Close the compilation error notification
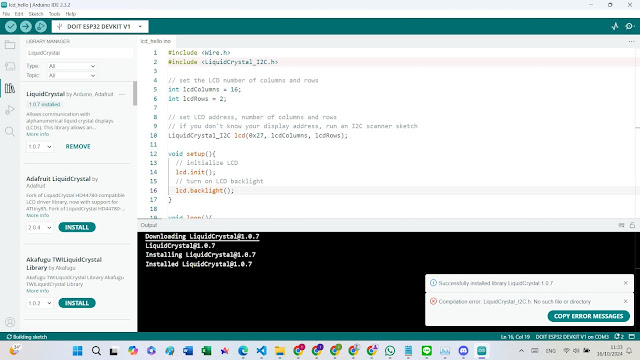Viewport: 640px width, 360px height. (625, 301)
